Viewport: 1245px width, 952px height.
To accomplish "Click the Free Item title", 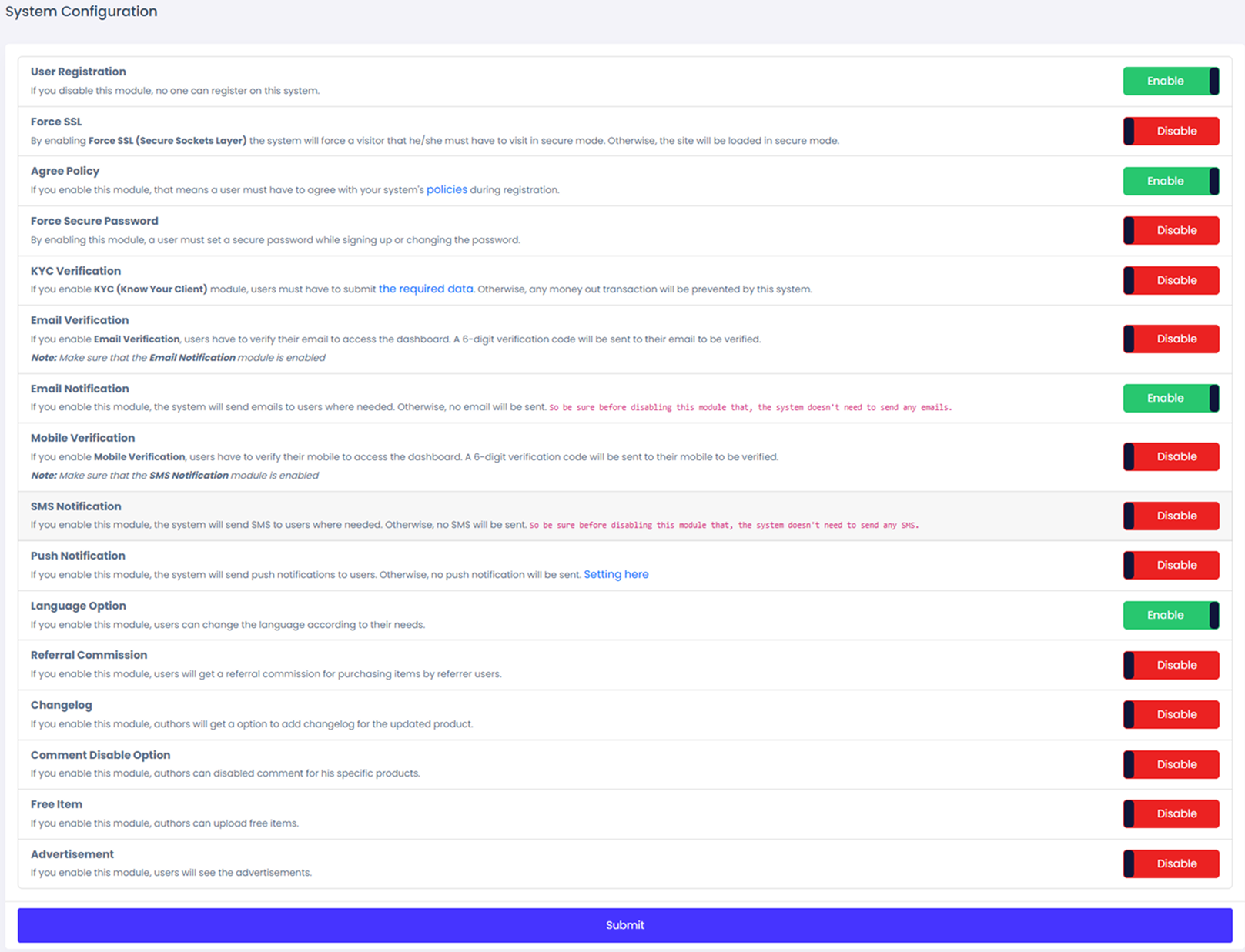I will tap(56, 804).
